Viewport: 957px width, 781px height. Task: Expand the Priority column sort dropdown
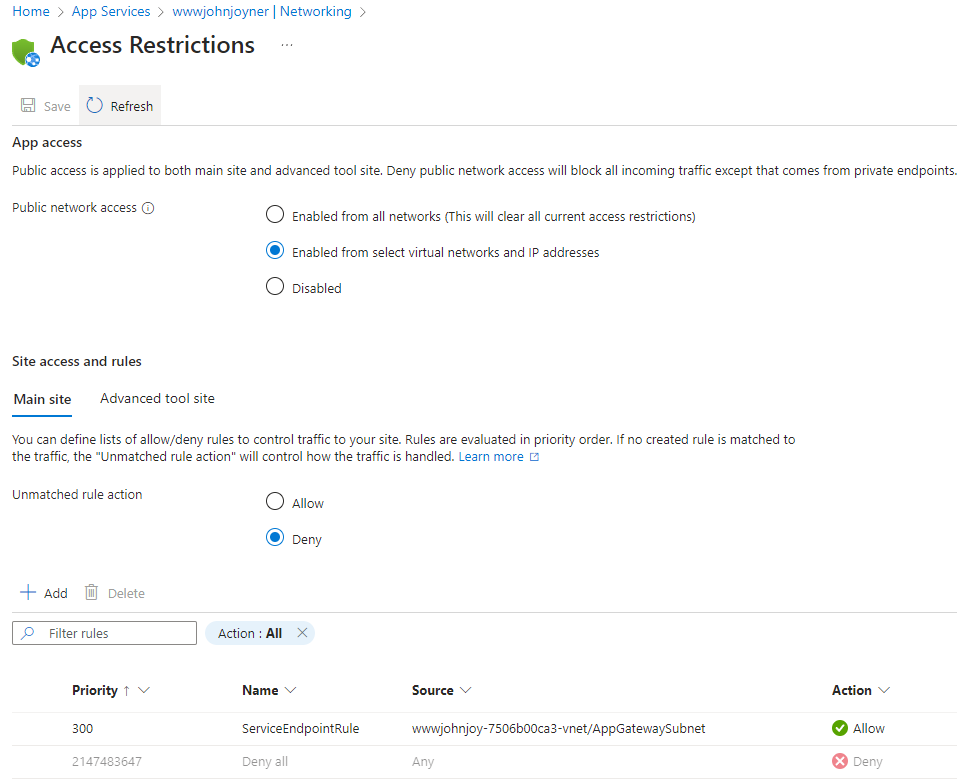click(x=144, y=690)
